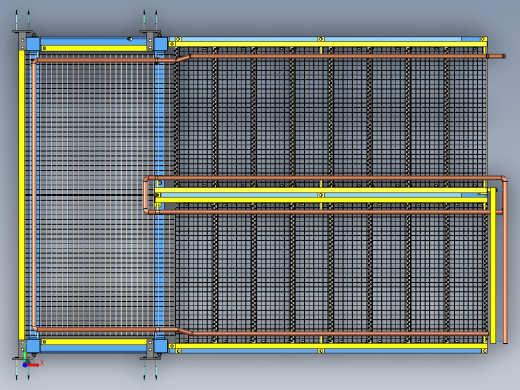Viewport: 520px width, 390px height.
Task: Click the blue origin ball of the triad
Action: click(25, 365)
